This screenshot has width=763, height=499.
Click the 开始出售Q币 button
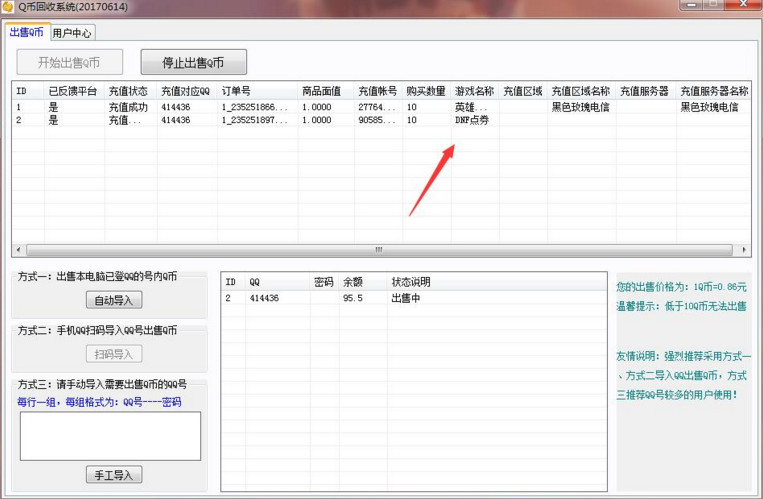[69, 63]
